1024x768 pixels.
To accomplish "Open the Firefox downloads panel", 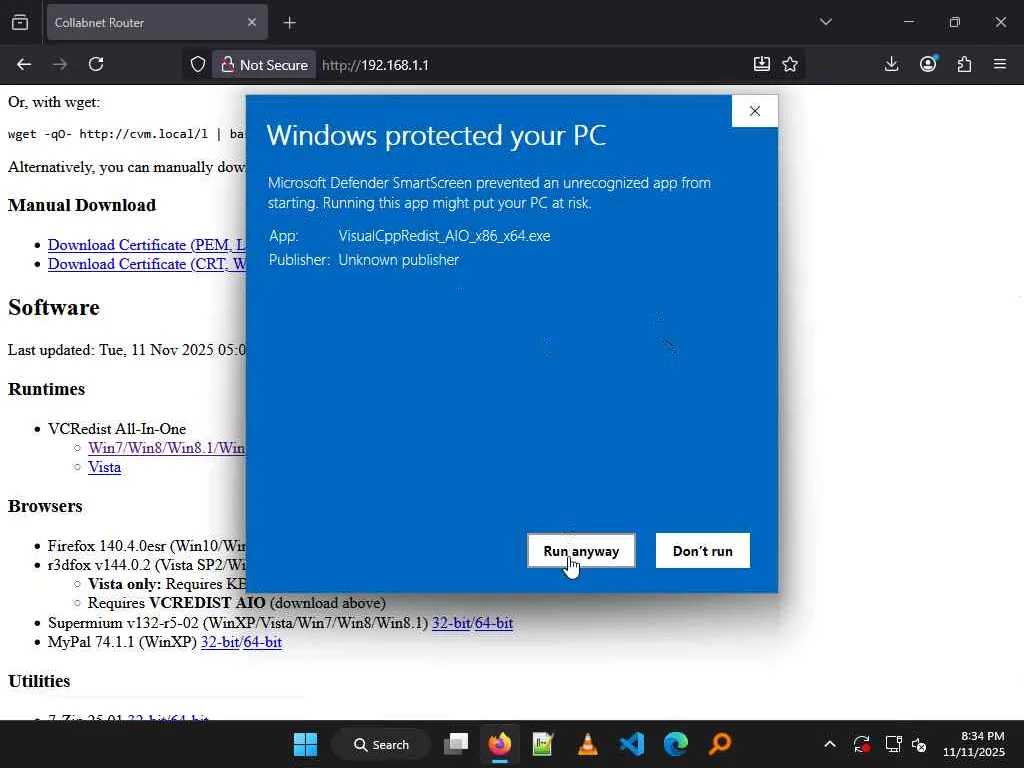I will (891, 64).
